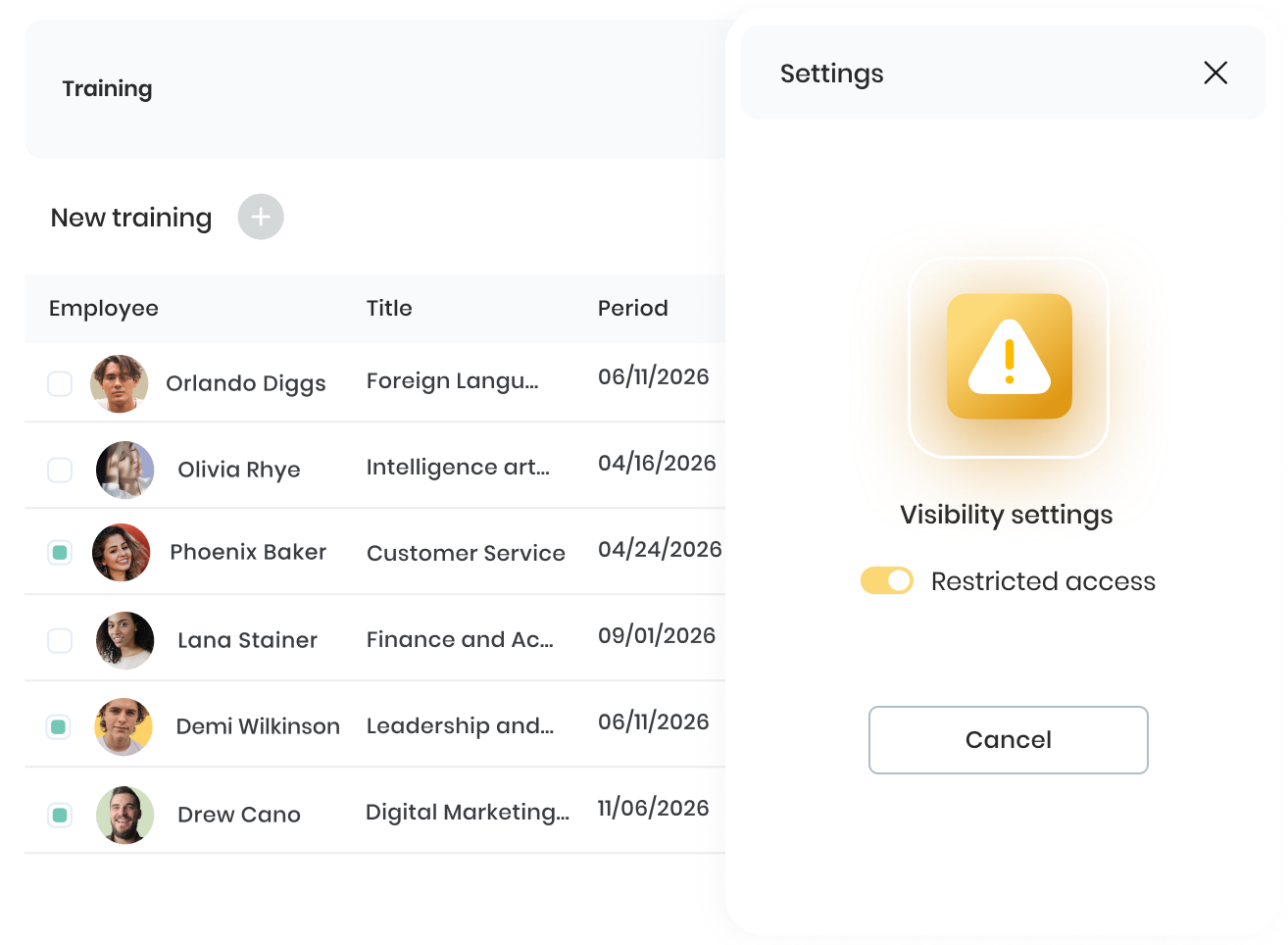Viewport: 1288px width, 945px height.
Task: Open Orlando Diggs' profile avatar
Action: pos(120,383)
